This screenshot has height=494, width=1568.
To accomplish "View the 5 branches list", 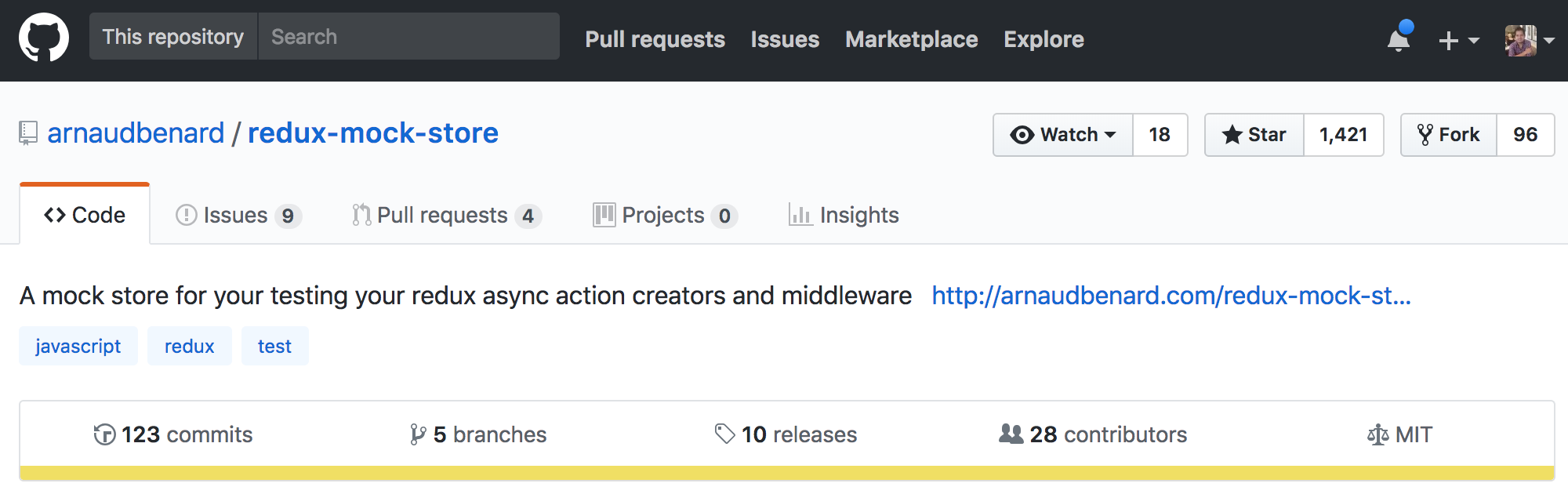I will (477, 434).
